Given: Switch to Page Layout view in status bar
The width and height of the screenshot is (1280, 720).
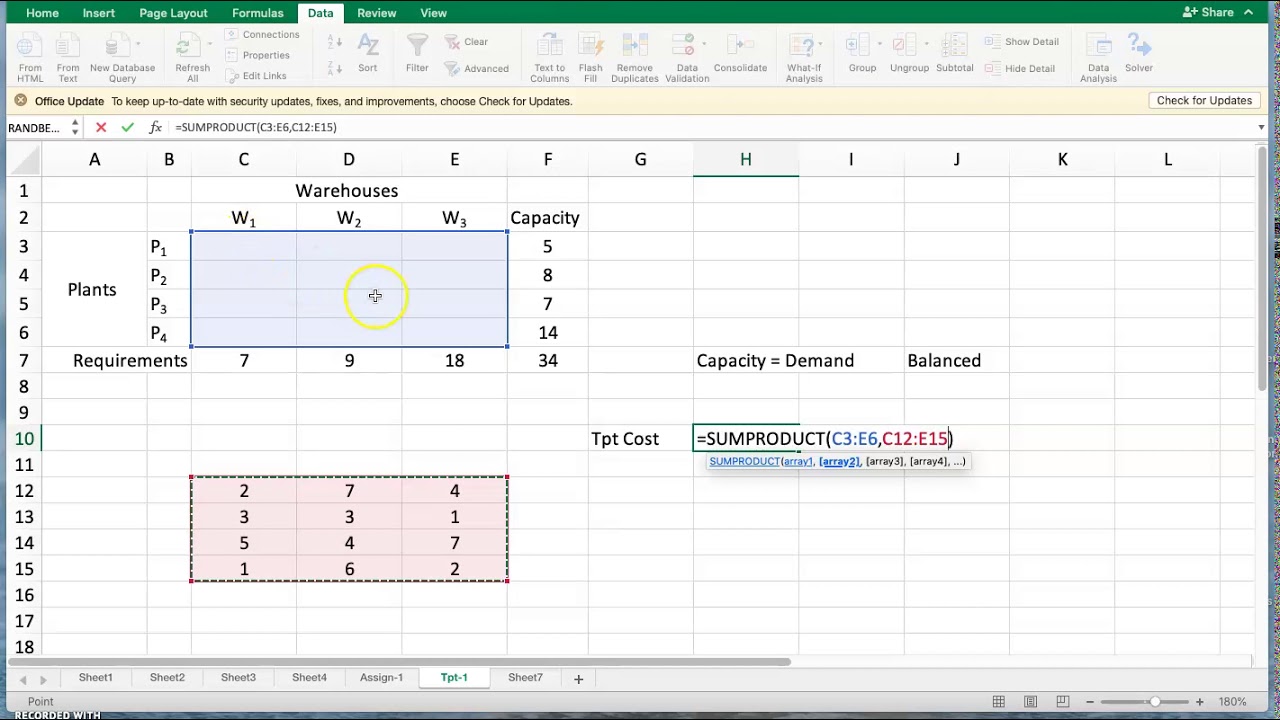Looking at the screenshot, I should click(1030, 702).
